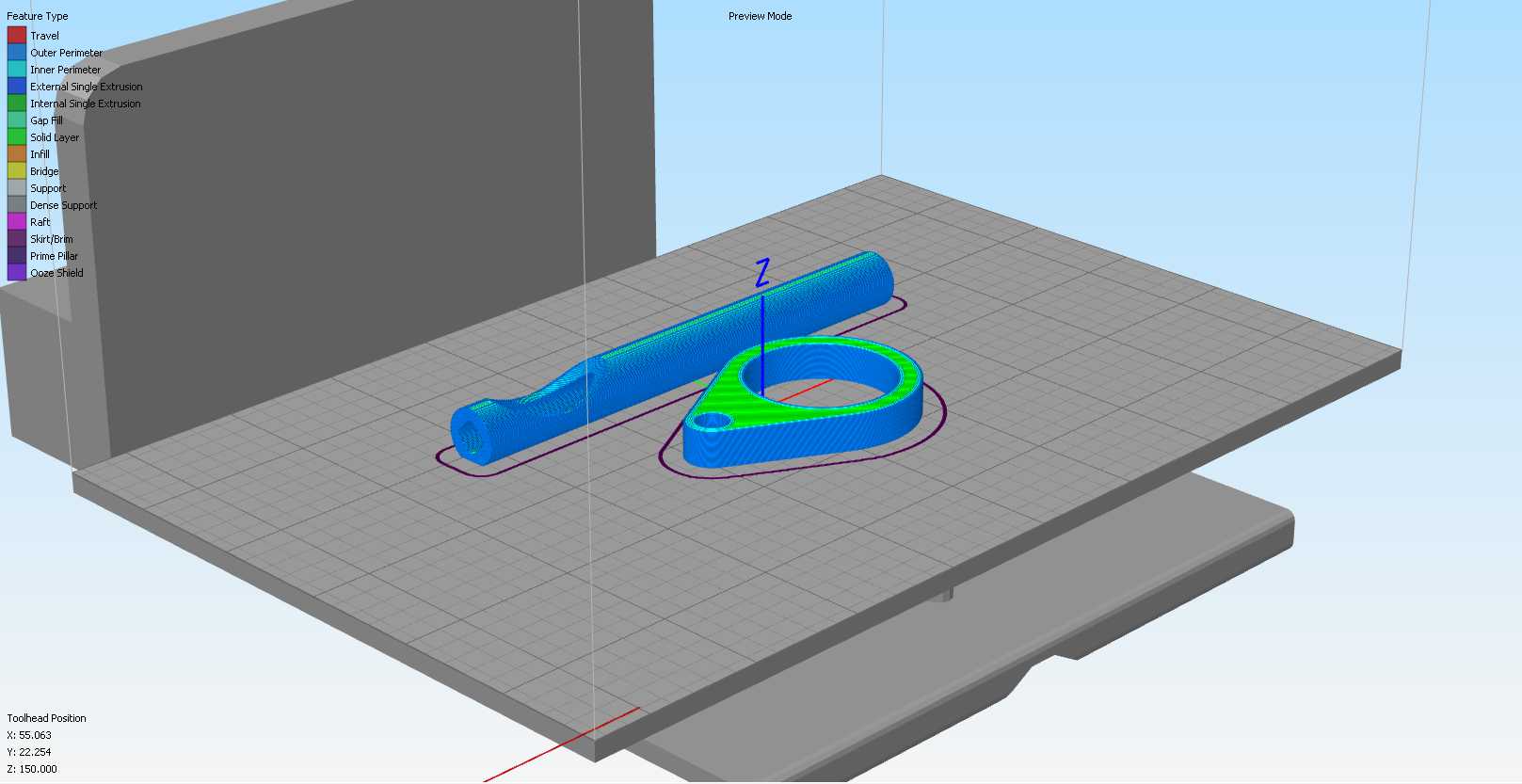The height and width of the screenshot is (784, 1522).
Task: Click the 'Travel' legend label
Action: [44, 36]
